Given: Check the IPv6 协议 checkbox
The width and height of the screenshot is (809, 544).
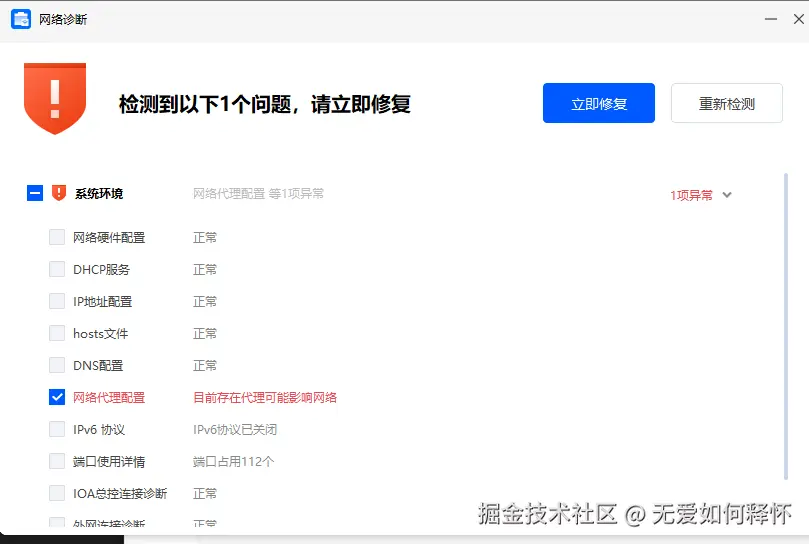Looking at the screenshot, I should pyautogui.click(x=57, y=429).
